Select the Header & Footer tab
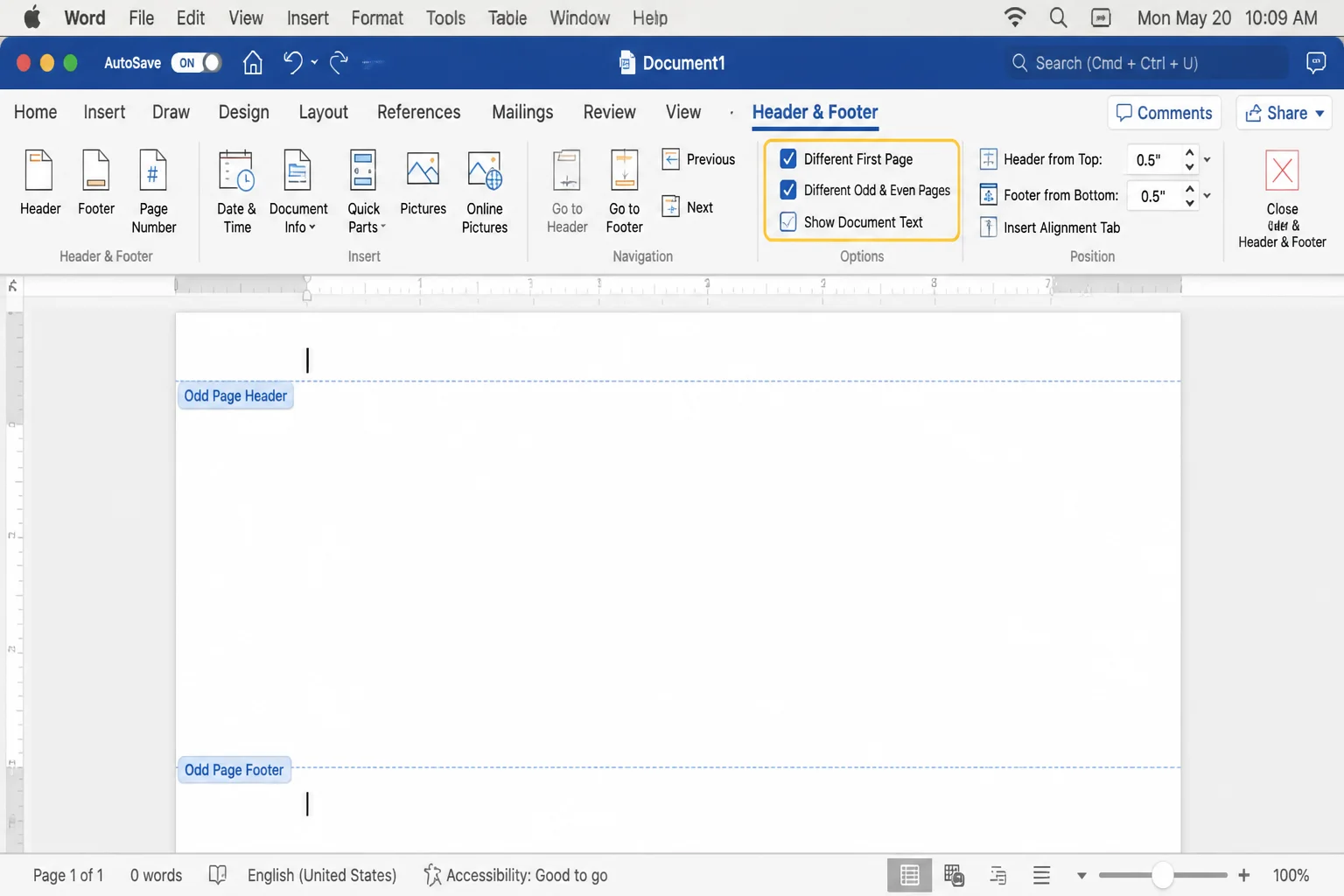Viewport: 1344px width, 896px height. [x=815, y=112]
